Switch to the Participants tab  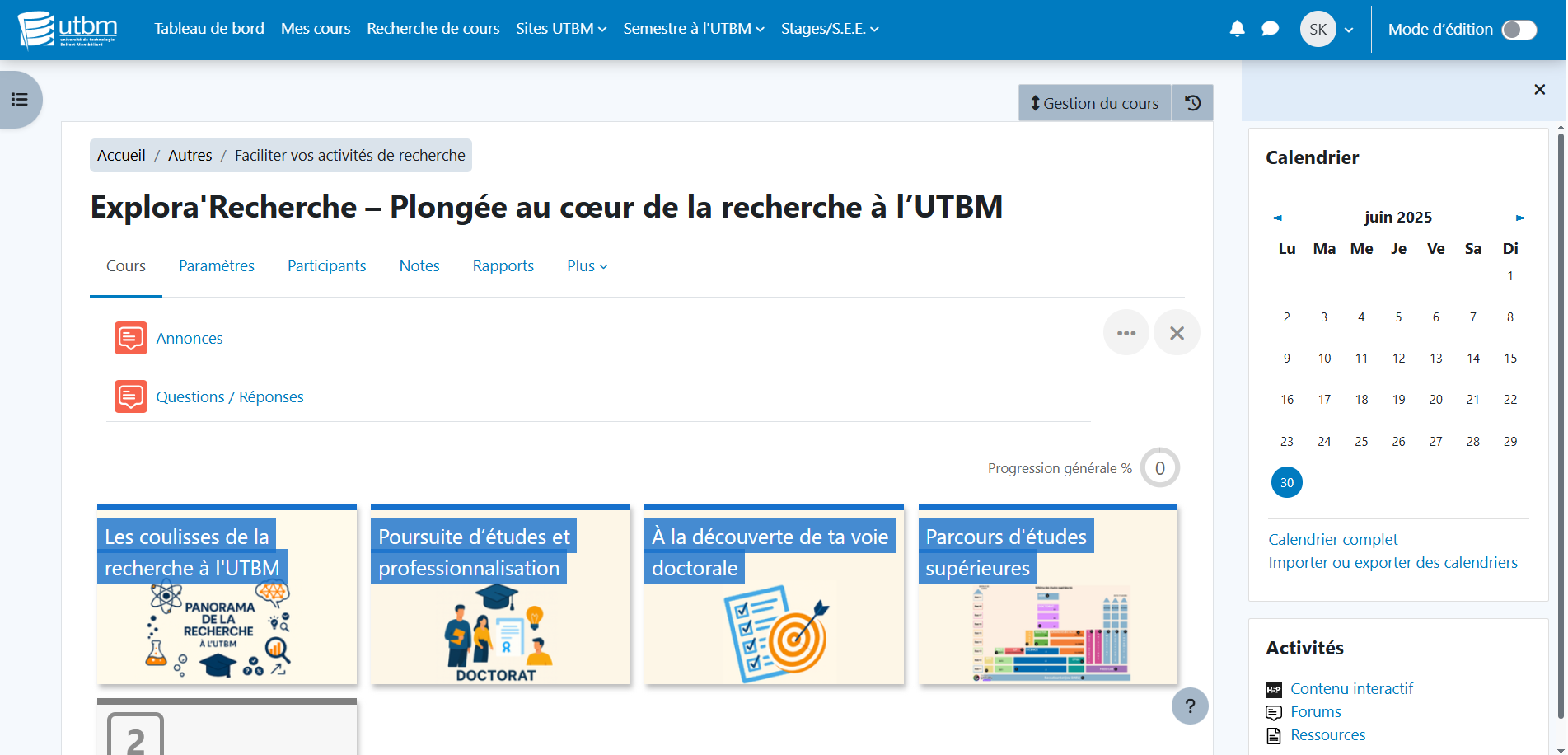tap(326, 266)
